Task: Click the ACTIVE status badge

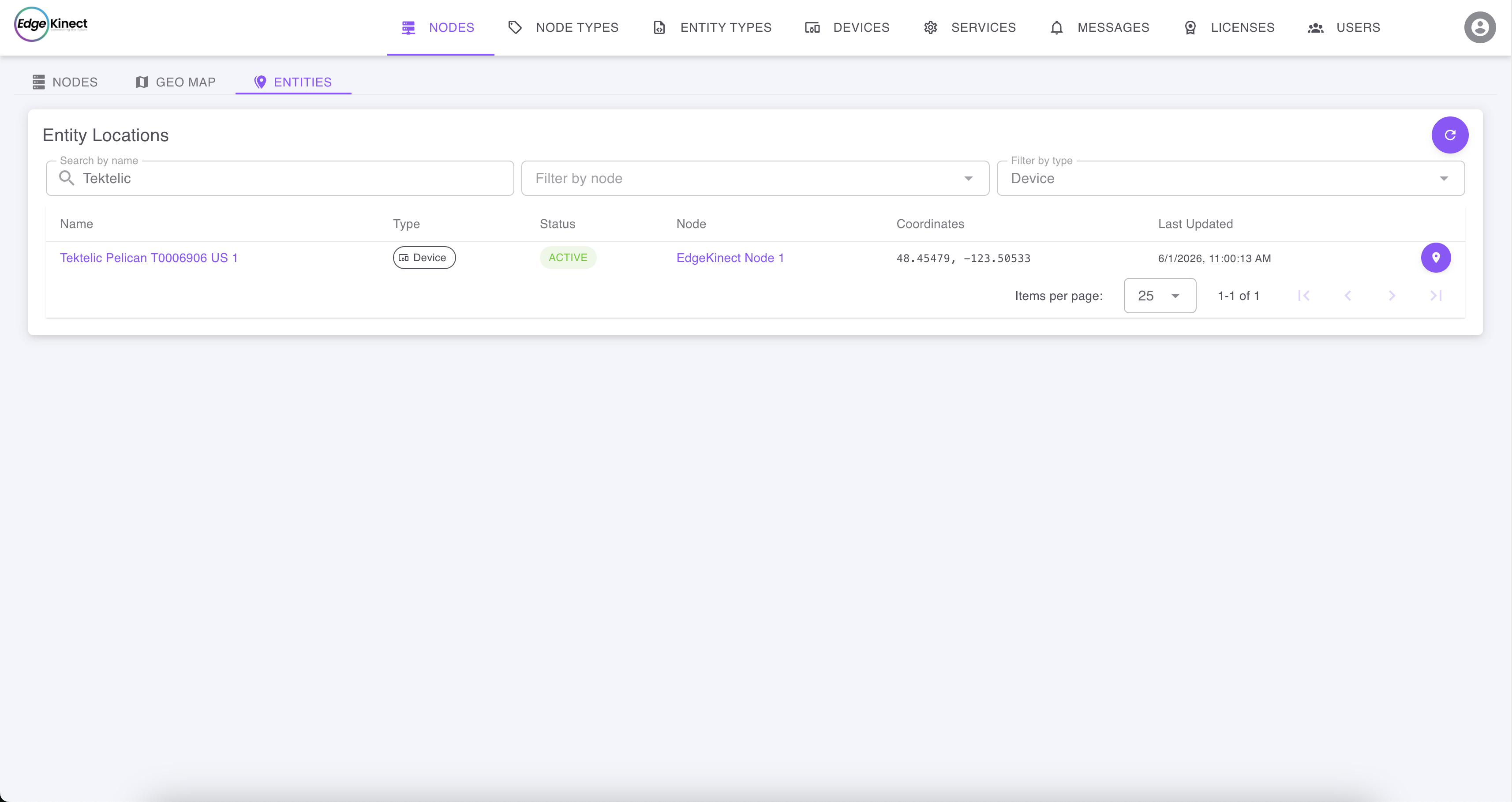Action: [x=568, y=258]
